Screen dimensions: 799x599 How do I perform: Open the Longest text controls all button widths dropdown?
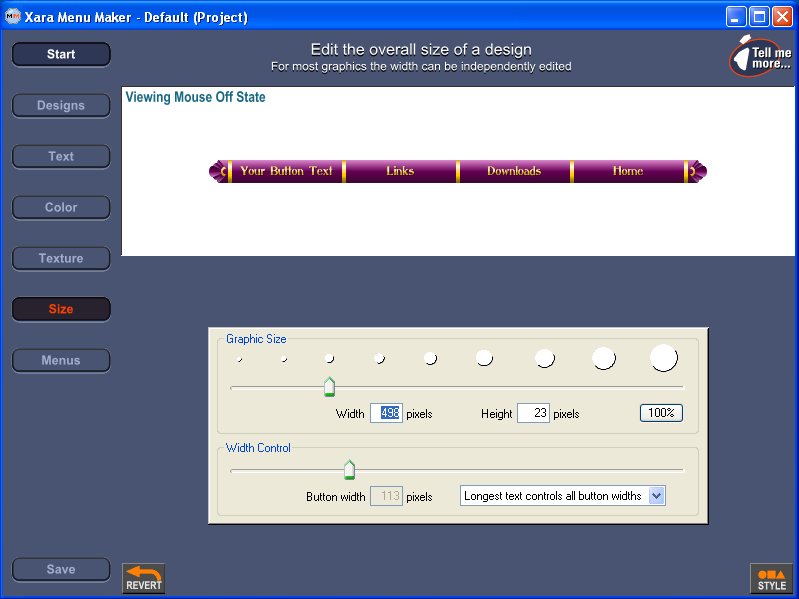pos(563,496)
